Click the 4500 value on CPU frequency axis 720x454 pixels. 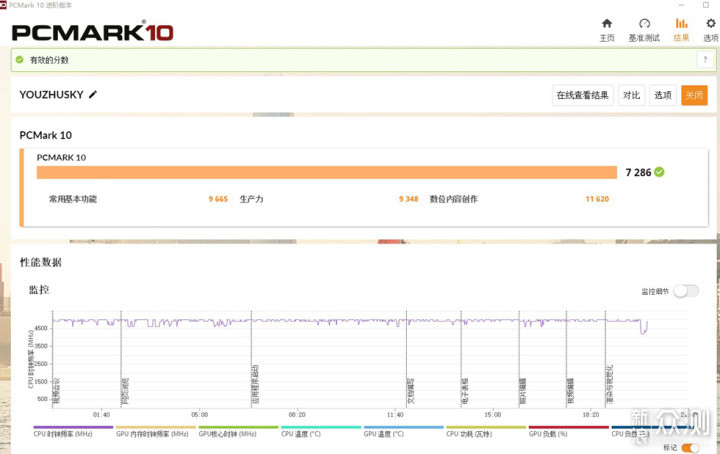pos(41,328)
